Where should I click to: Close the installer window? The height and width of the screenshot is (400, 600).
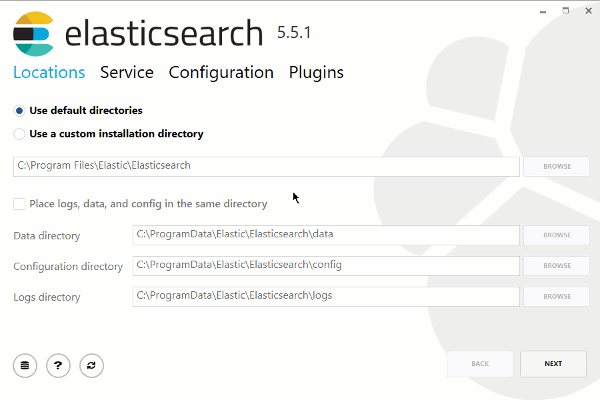pos(589,11)
